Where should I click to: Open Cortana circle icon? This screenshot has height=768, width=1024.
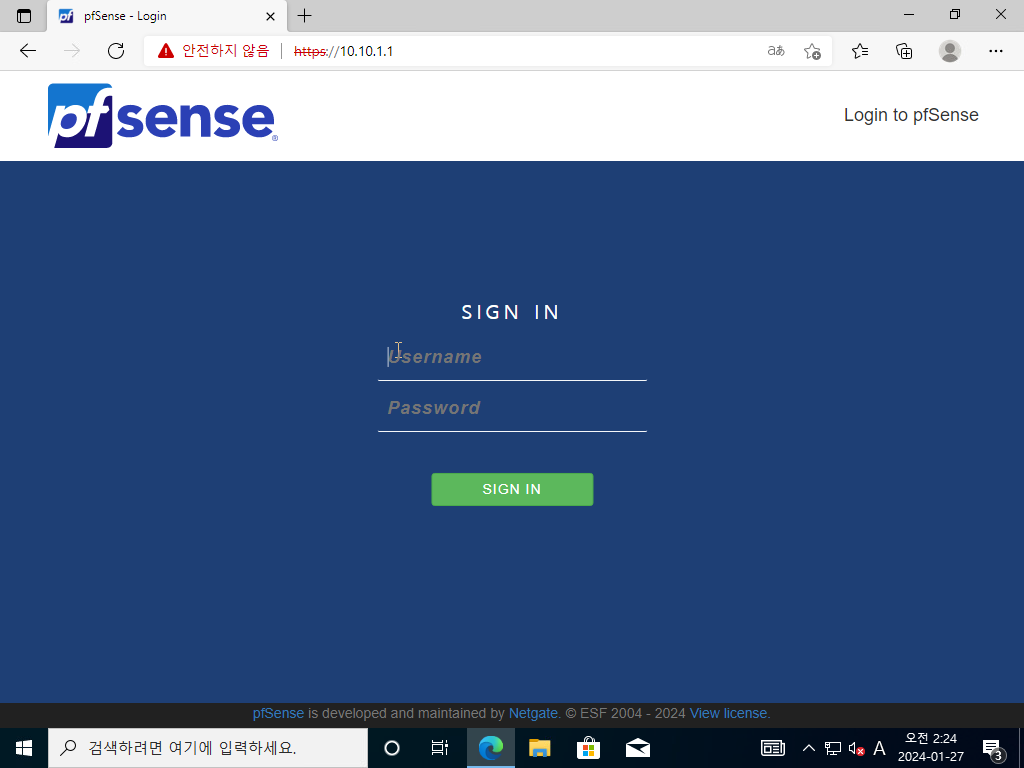pos(392,748)
